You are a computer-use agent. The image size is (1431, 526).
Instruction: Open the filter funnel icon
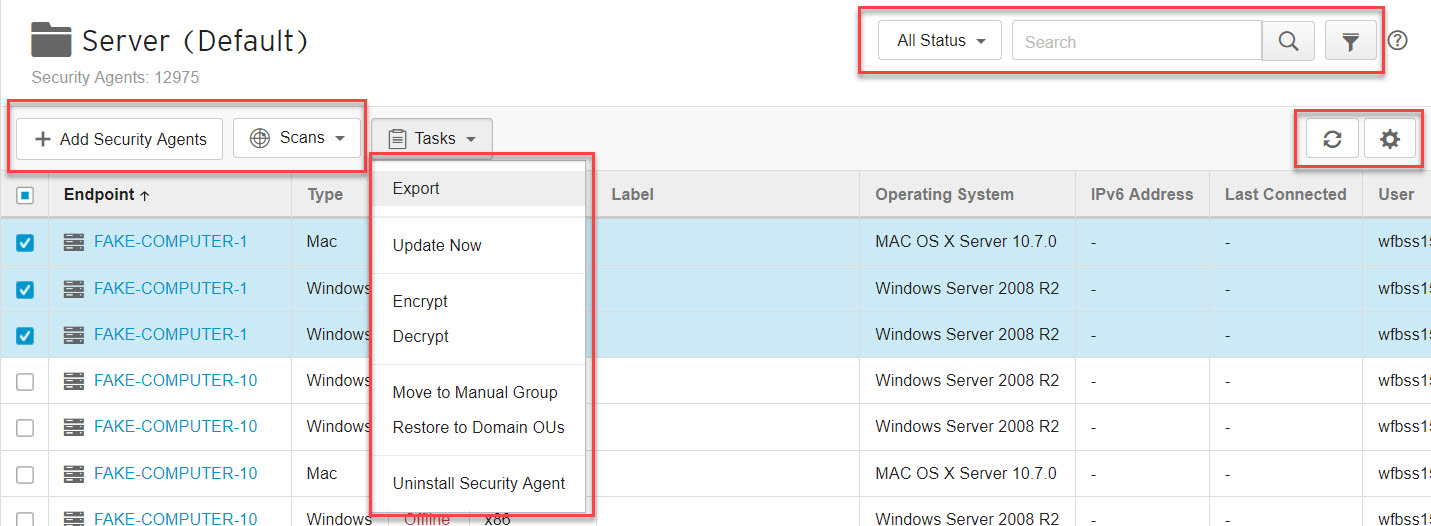click(1350, 41)
